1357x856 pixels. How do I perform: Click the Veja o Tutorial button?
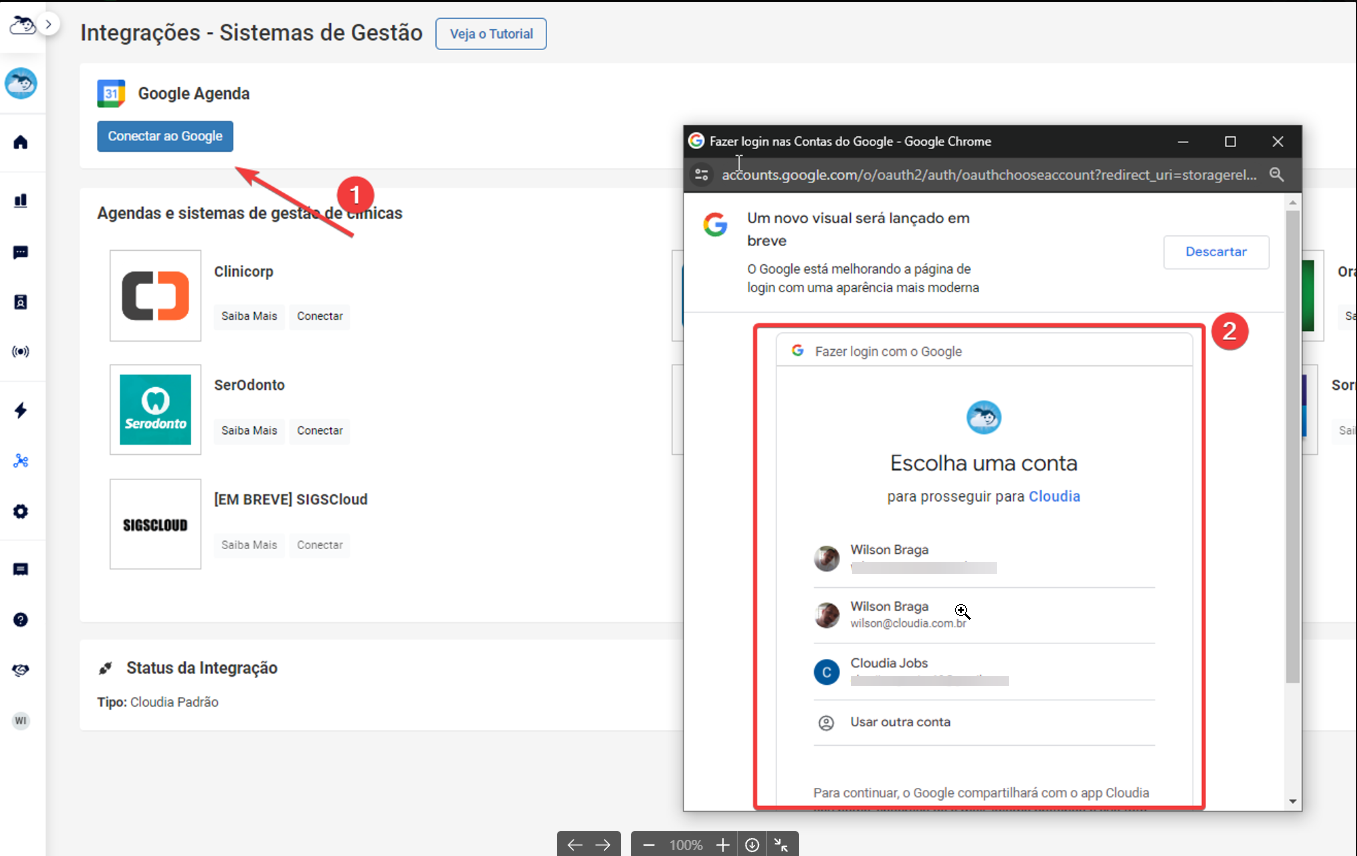tap(491, 34)
